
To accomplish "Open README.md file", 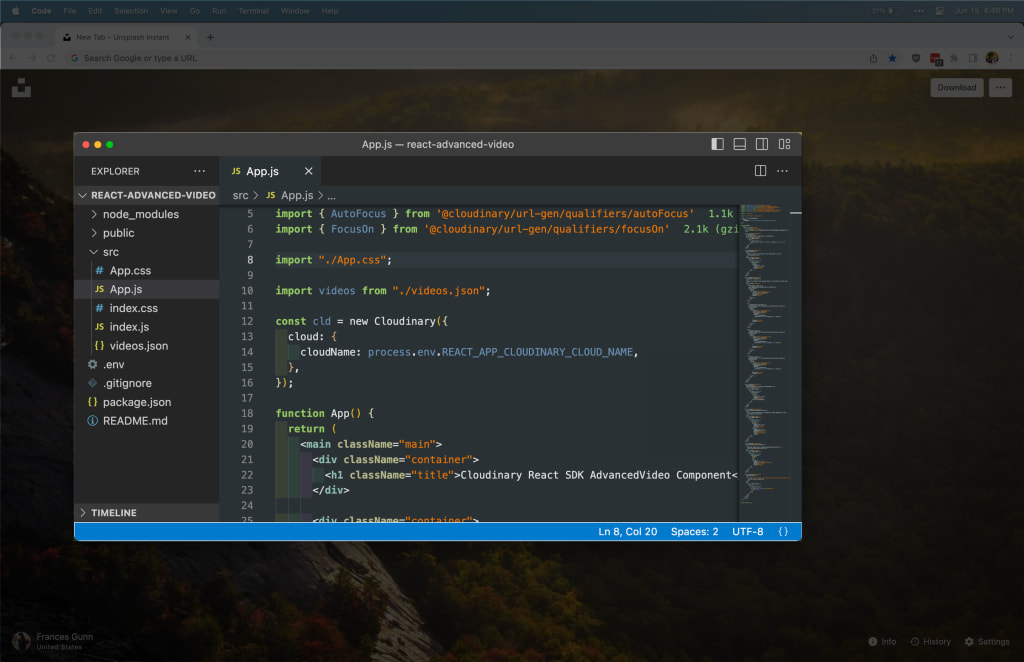I will [147, 421].
